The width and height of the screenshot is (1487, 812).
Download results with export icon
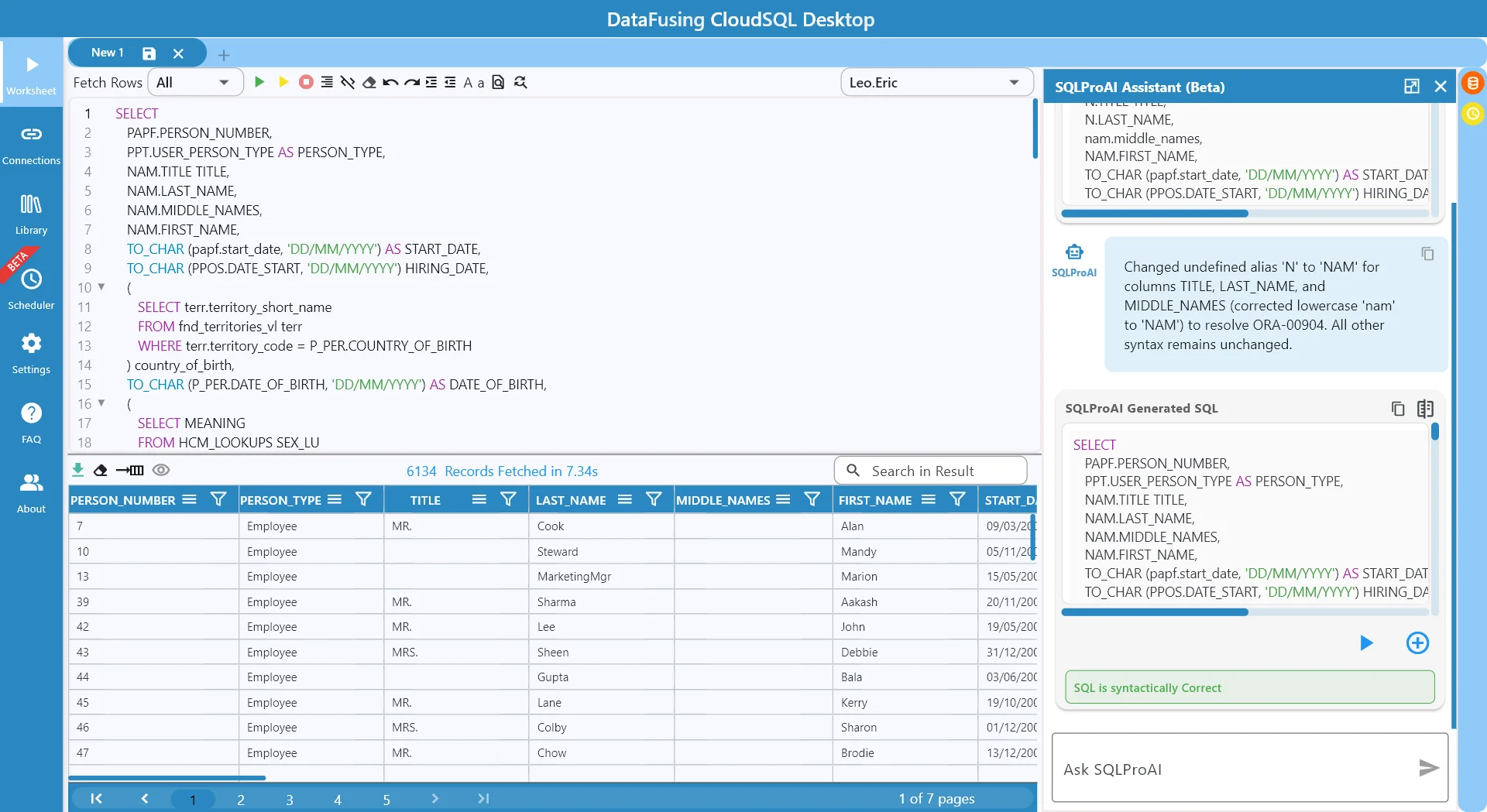pos(77,470)
